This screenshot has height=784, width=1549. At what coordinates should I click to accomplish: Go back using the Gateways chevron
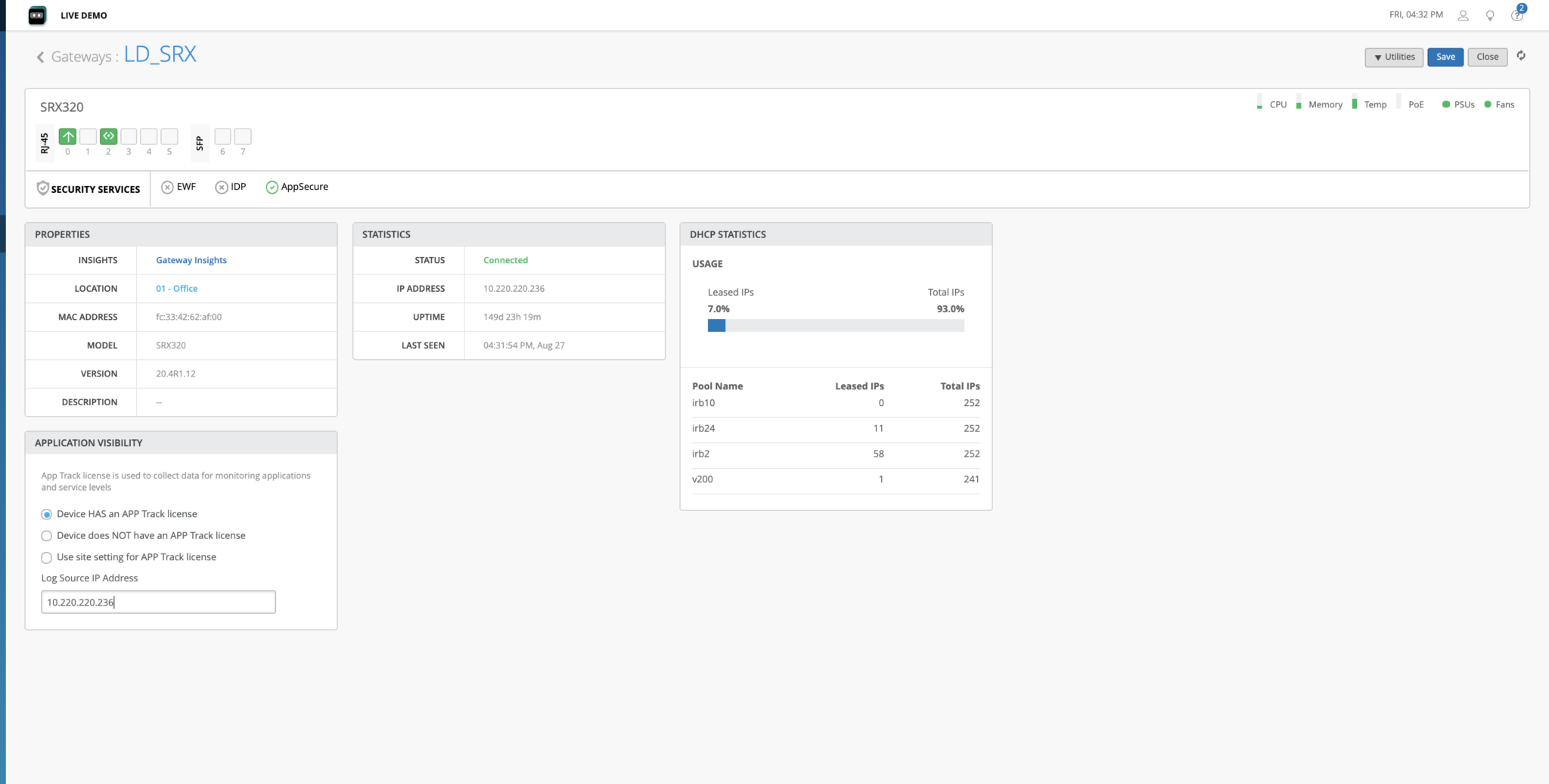point(40,57)
